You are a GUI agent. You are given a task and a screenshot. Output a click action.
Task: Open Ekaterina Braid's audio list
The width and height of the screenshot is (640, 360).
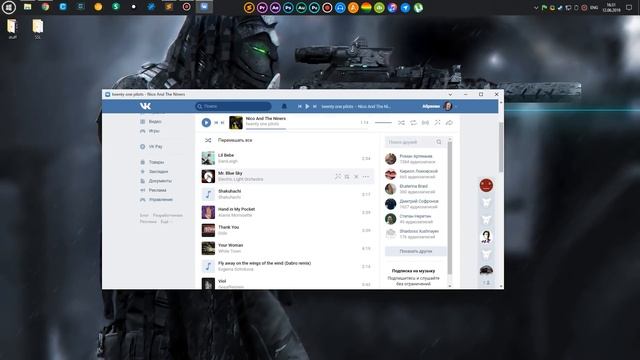(x=415, y=189)
